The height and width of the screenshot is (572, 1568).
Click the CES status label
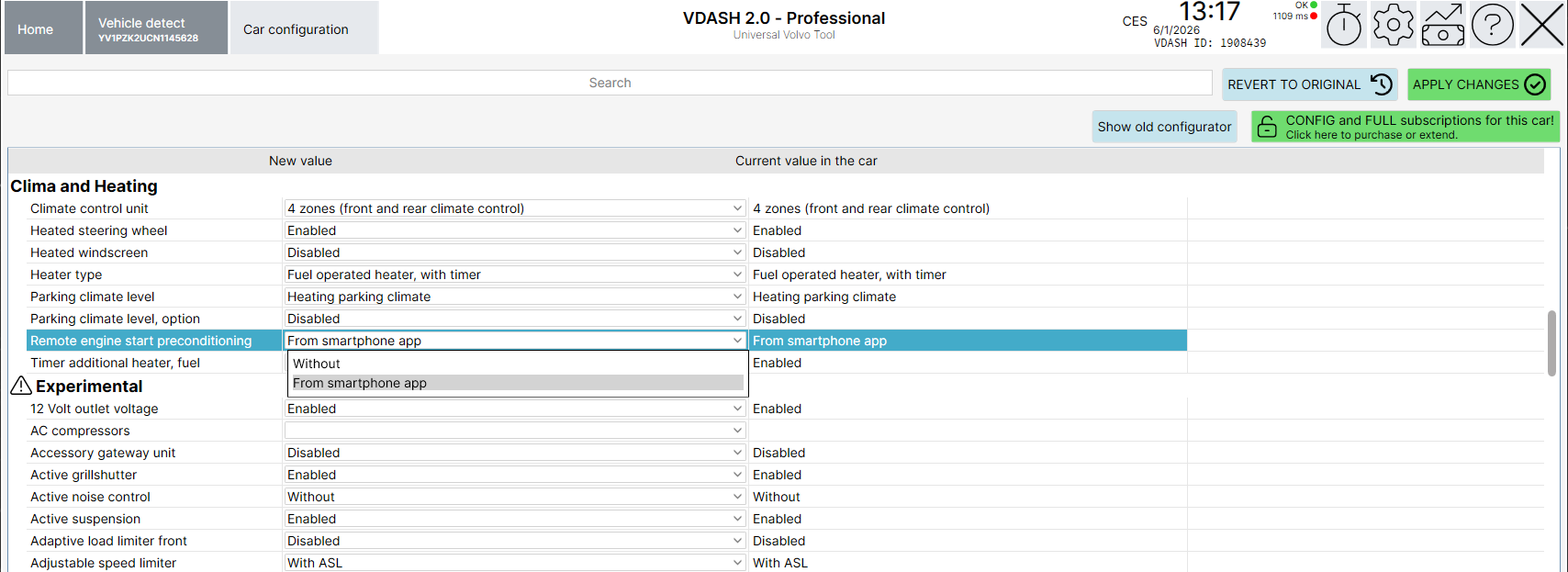tap(1135, 21)
